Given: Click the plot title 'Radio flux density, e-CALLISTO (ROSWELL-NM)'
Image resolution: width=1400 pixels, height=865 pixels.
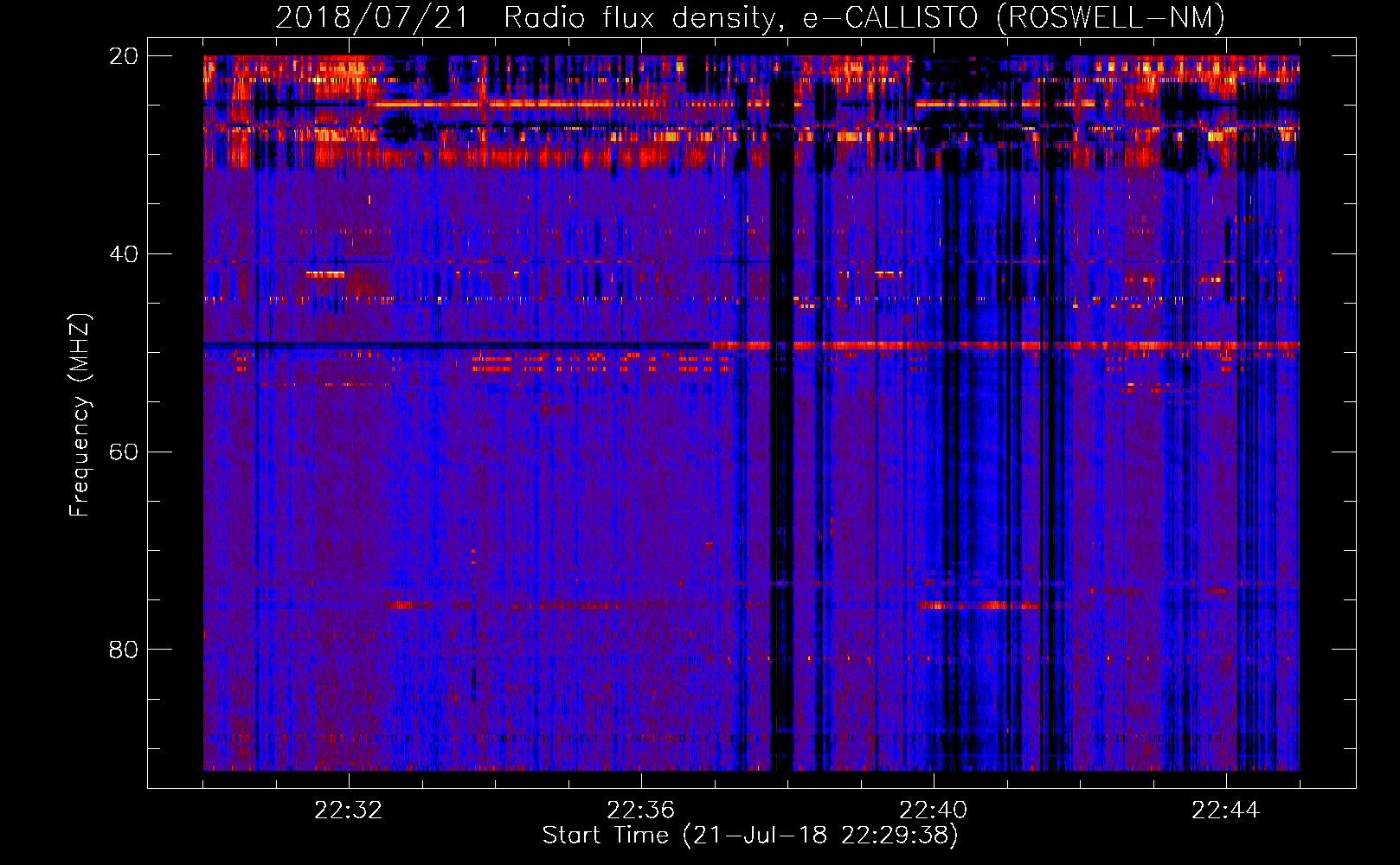Looking at the screenshot, I should (864, 17).
